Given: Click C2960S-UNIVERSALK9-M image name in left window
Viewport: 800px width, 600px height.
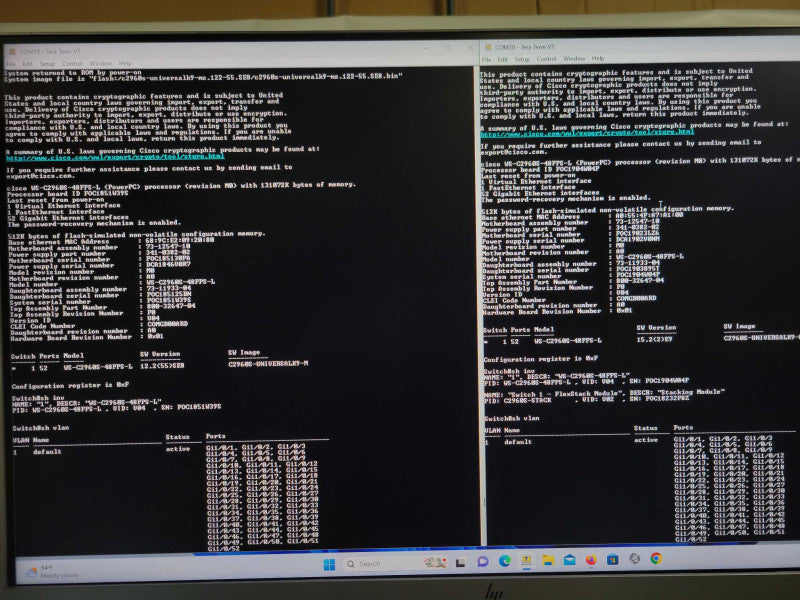Looking at the screenshot, I should pos(268,364).
